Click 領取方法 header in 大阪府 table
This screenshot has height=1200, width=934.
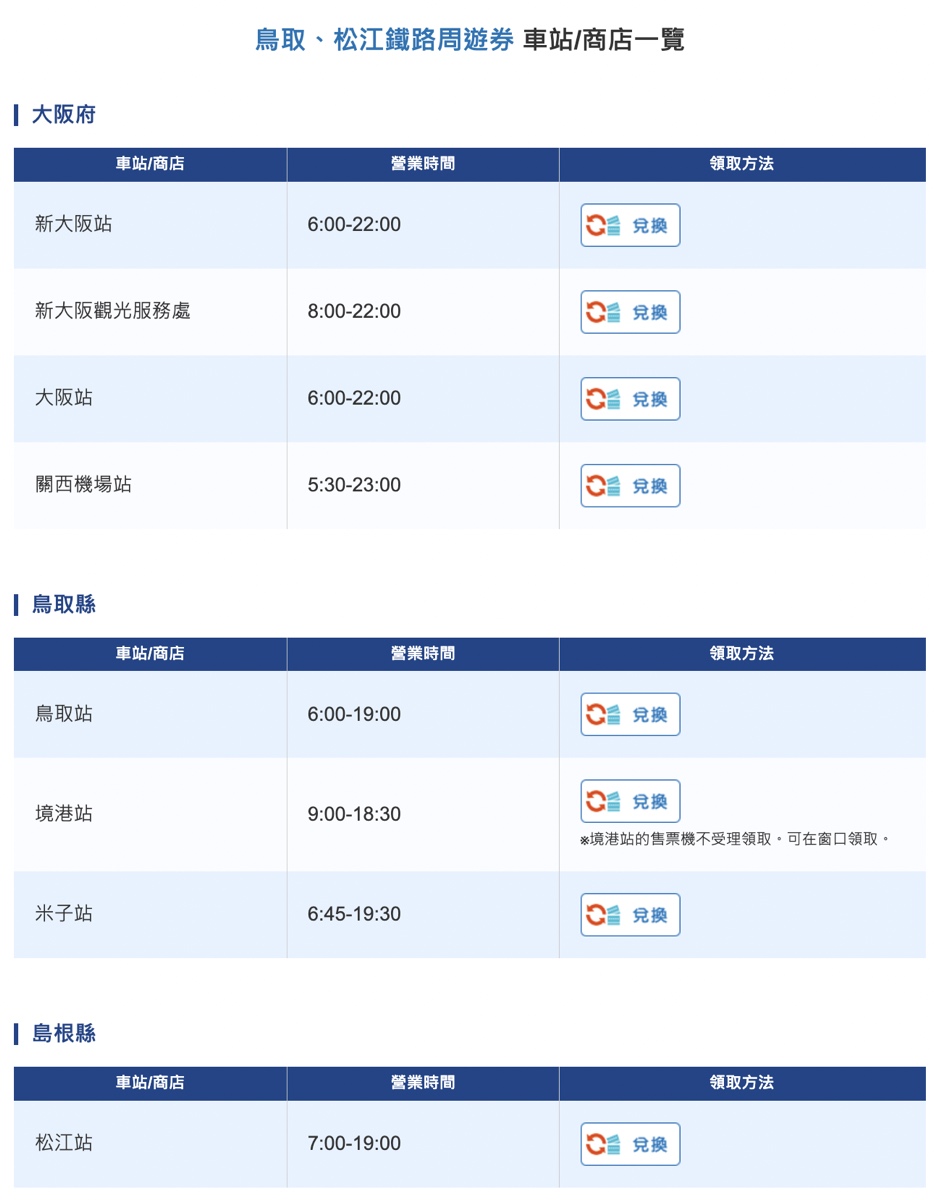pos(742,164)
